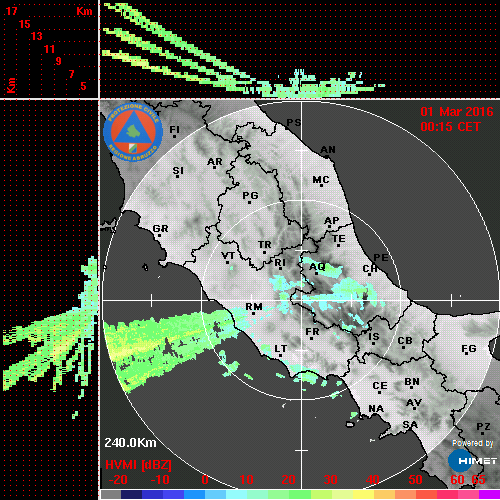
Task: Click the 'SA' city label
Action: coord(410,425)
